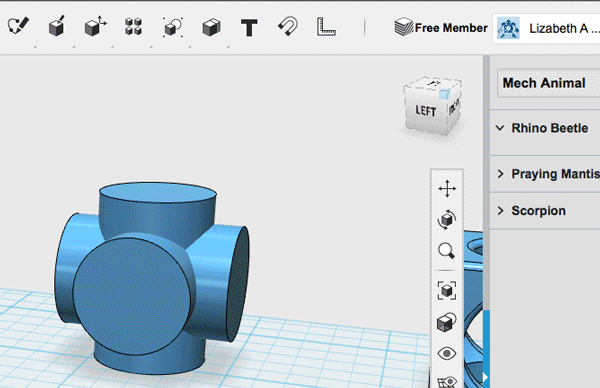The height and width of the screenshot is (388, 600).
Task: Click Fit to View icon
Action: coord(447,290)
